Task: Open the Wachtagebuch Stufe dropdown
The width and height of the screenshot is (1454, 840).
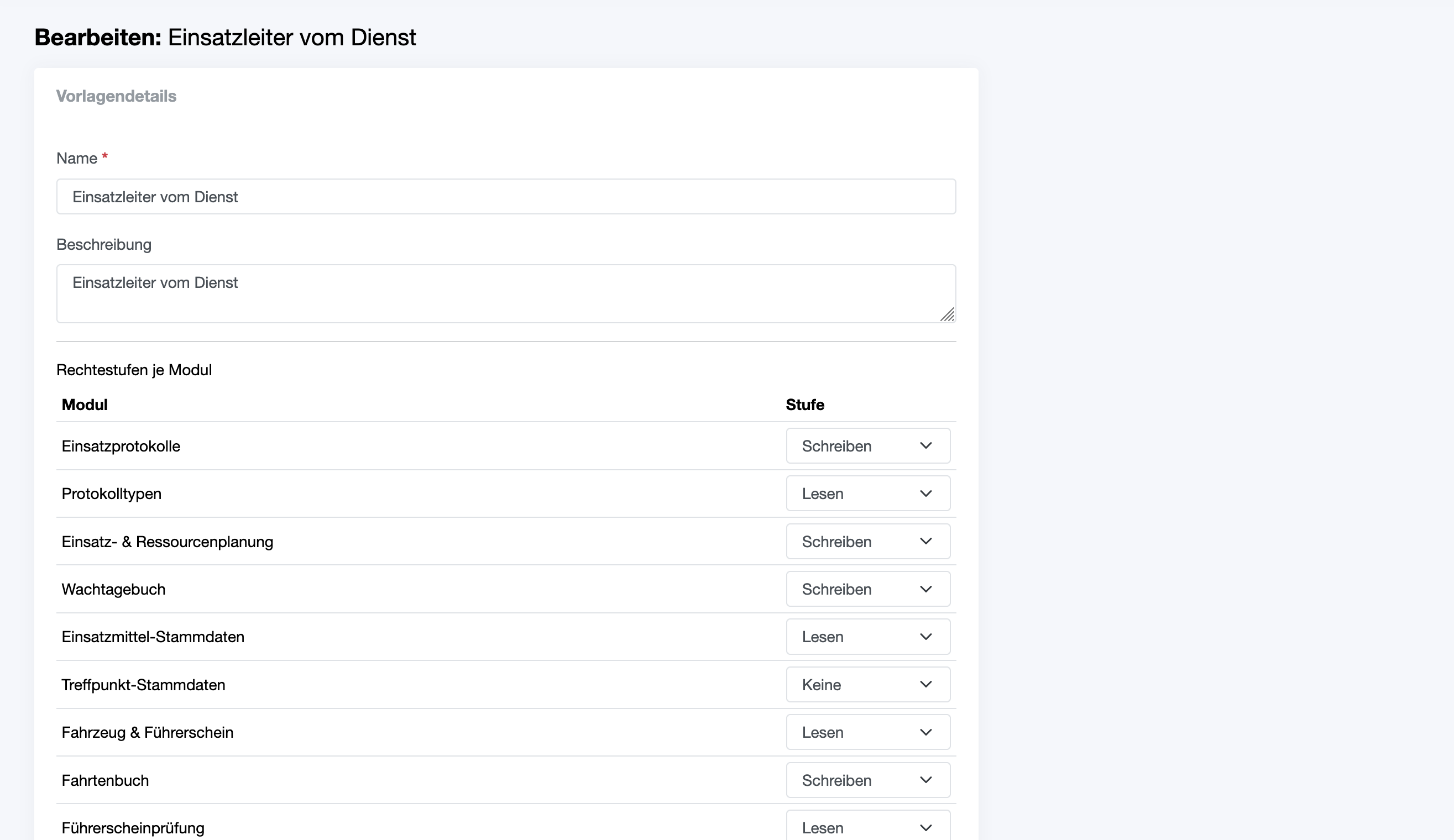Action: coord(868,589)
